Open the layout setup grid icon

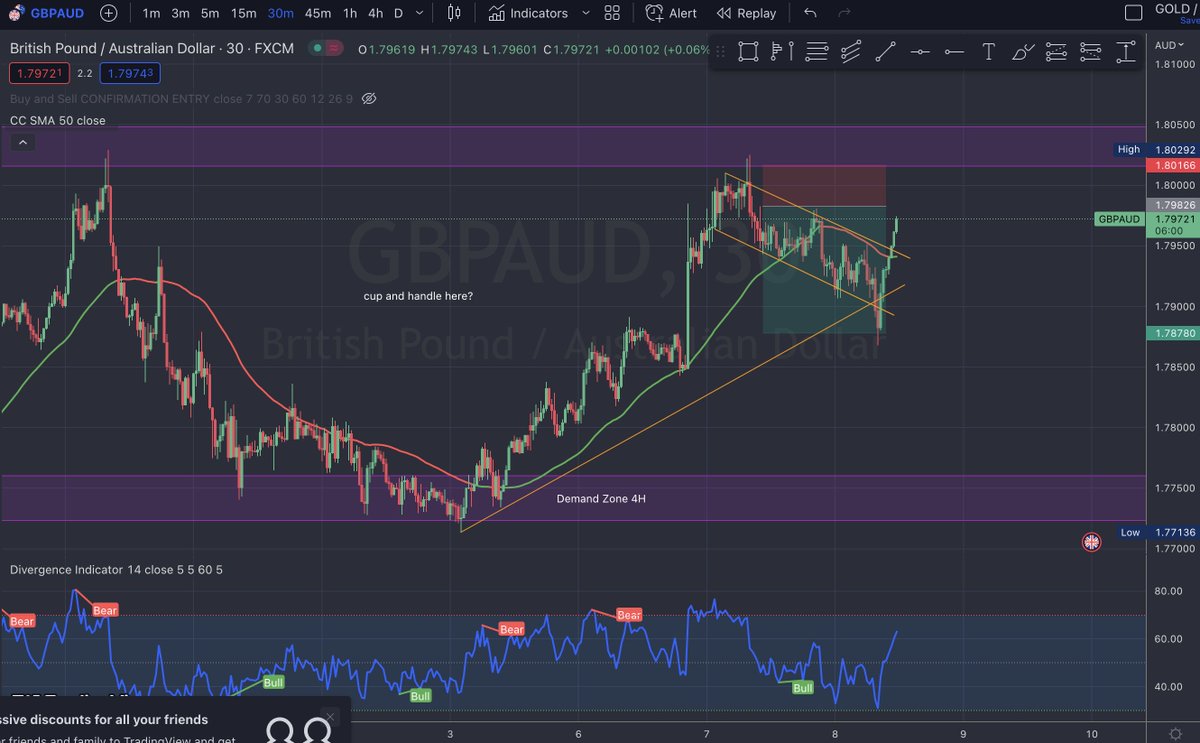pyautogui.click(x=612, y=13)
